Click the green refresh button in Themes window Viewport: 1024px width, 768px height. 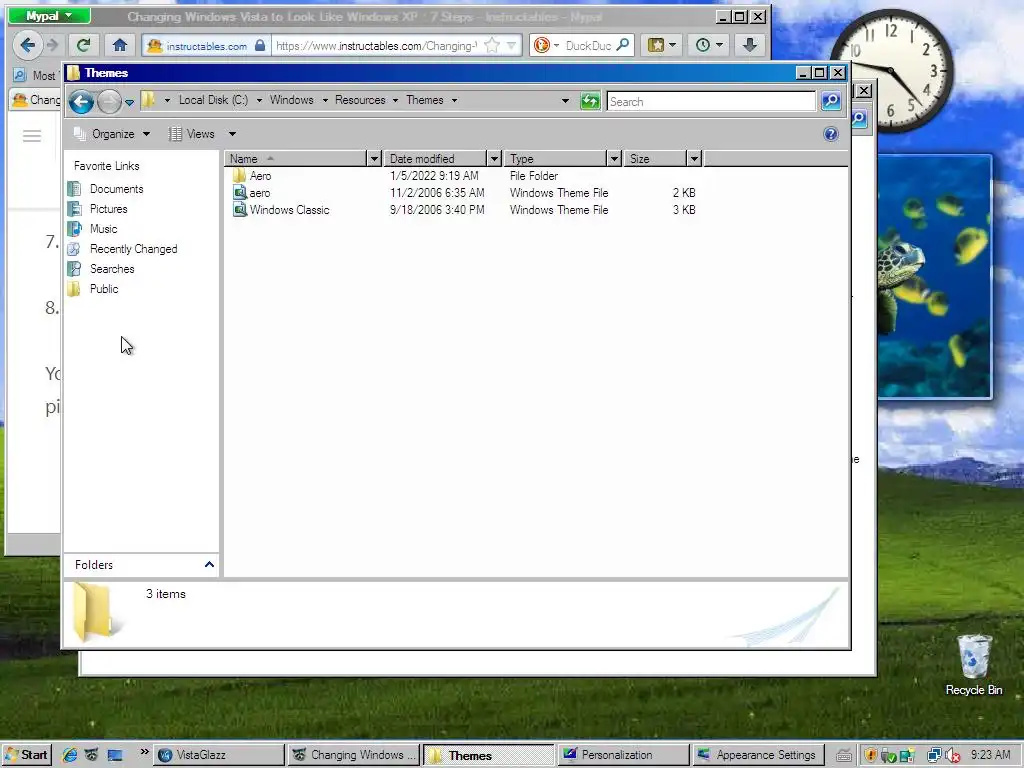(590, 101)
